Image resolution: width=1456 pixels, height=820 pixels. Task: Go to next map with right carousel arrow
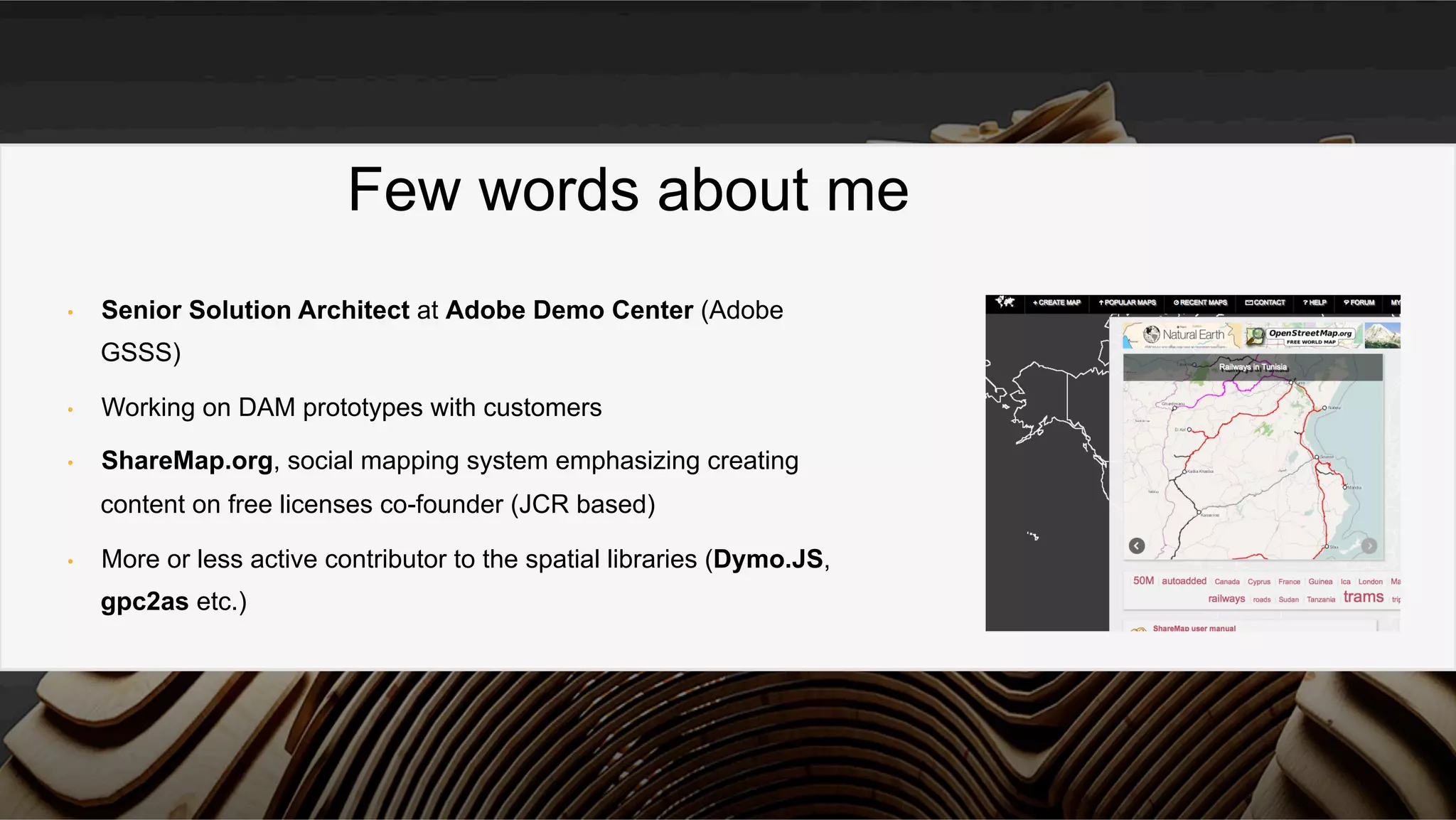[x=1369, y=545]
